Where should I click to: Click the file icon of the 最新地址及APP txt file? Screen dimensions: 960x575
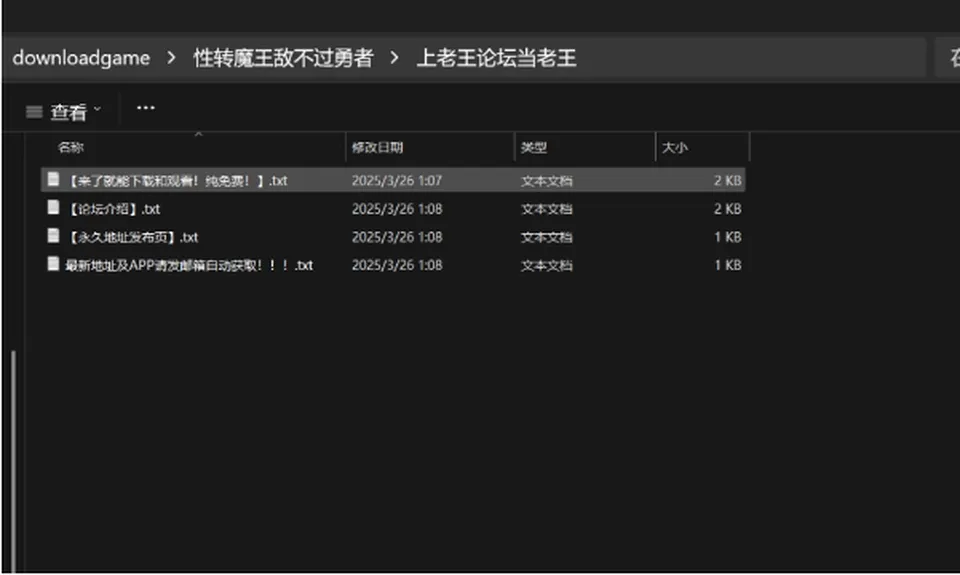(x=53, y=264)
